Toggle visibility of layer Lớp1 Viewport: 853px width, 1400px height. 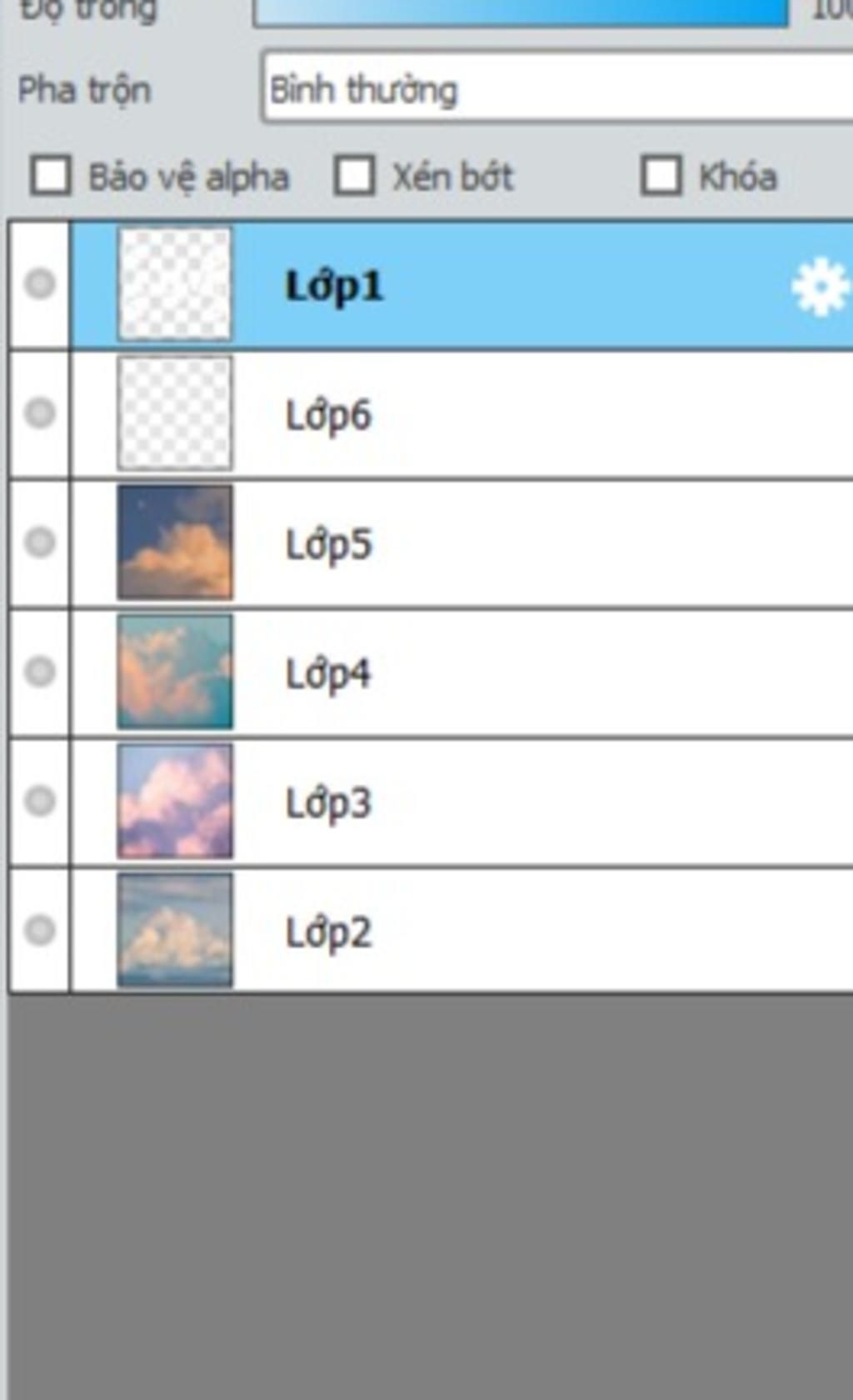tap(40, 284)
